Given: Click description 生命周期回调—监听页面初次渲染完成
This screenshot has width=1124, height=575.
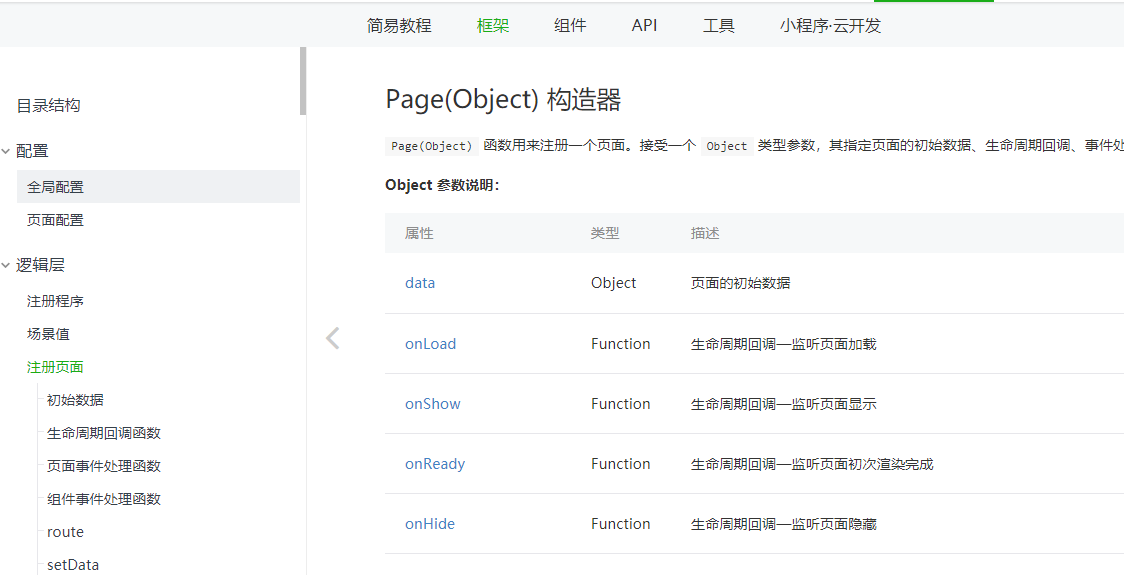Looking at the screenshot, I should pyautogui.click(x=812, y=465).
